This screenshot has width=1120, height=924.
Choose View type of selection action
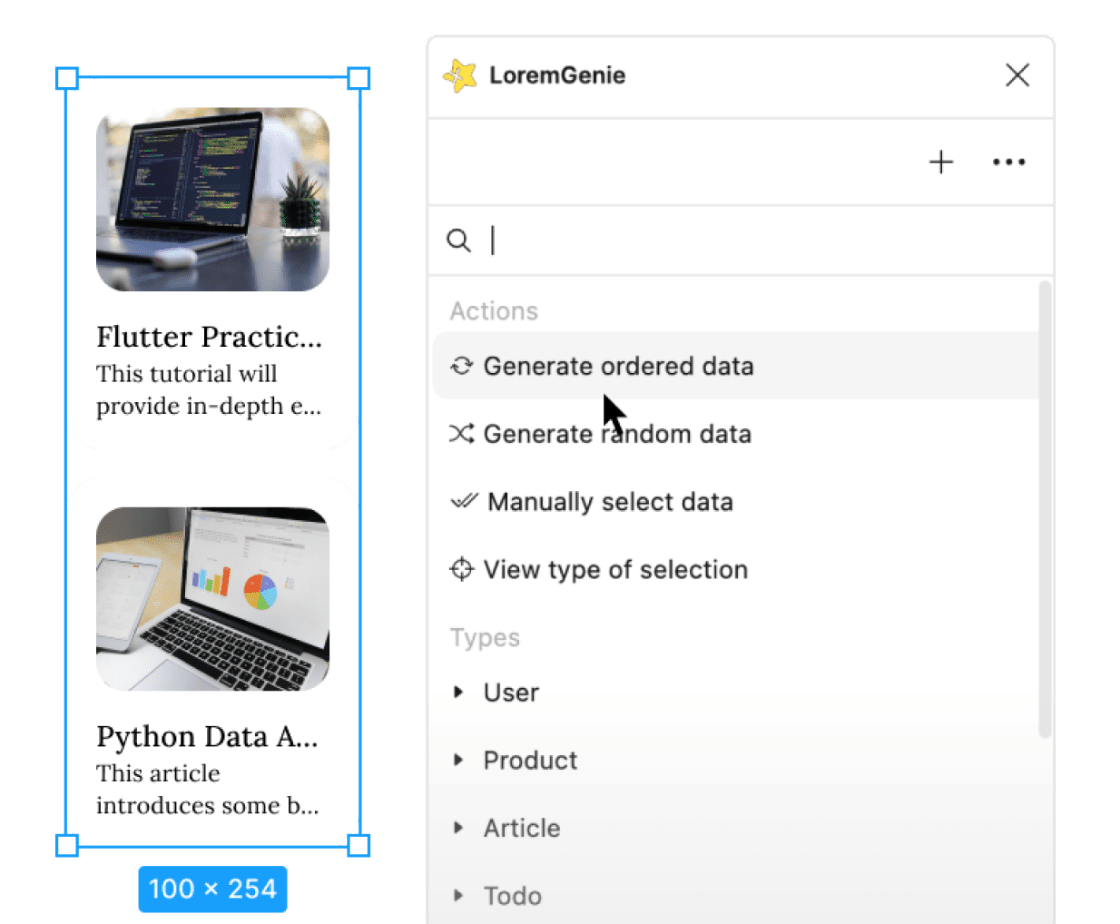point(736,570)
